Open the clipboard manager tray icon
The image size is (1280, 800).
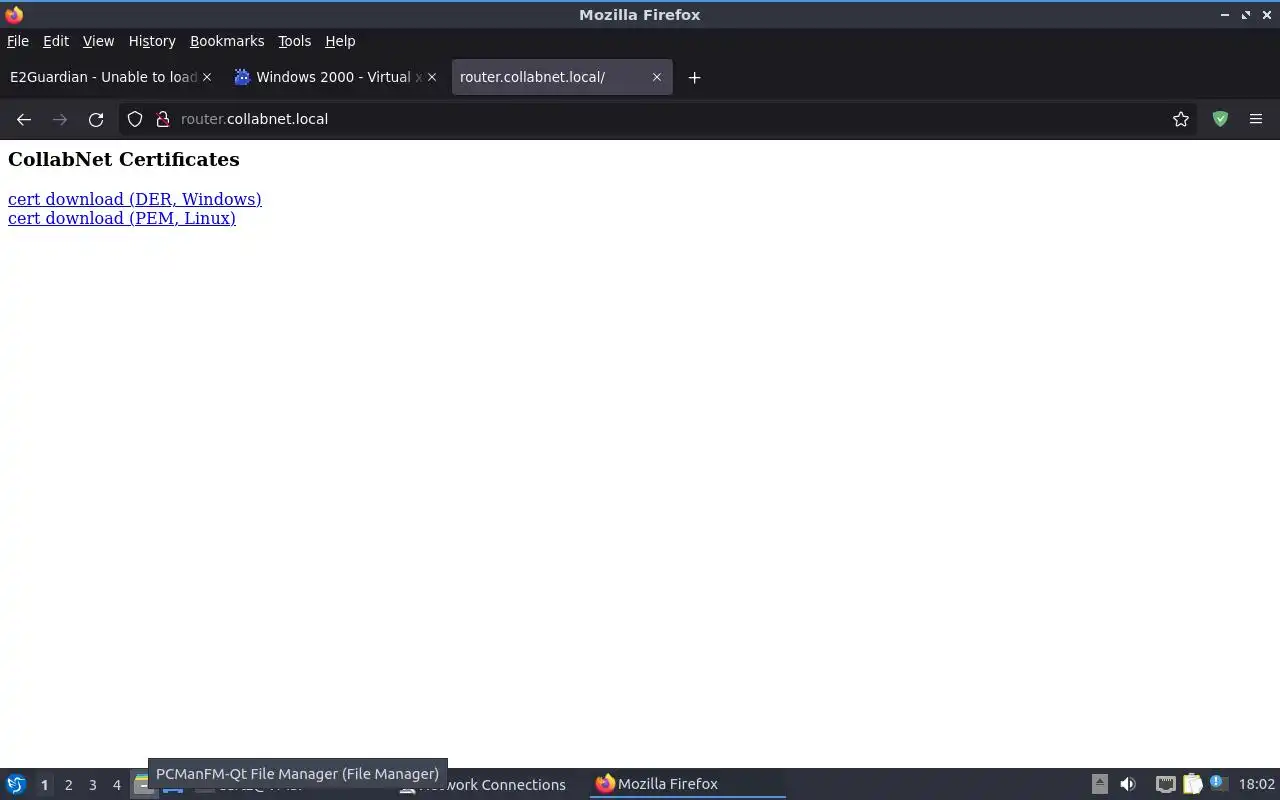click(1192, 784)
